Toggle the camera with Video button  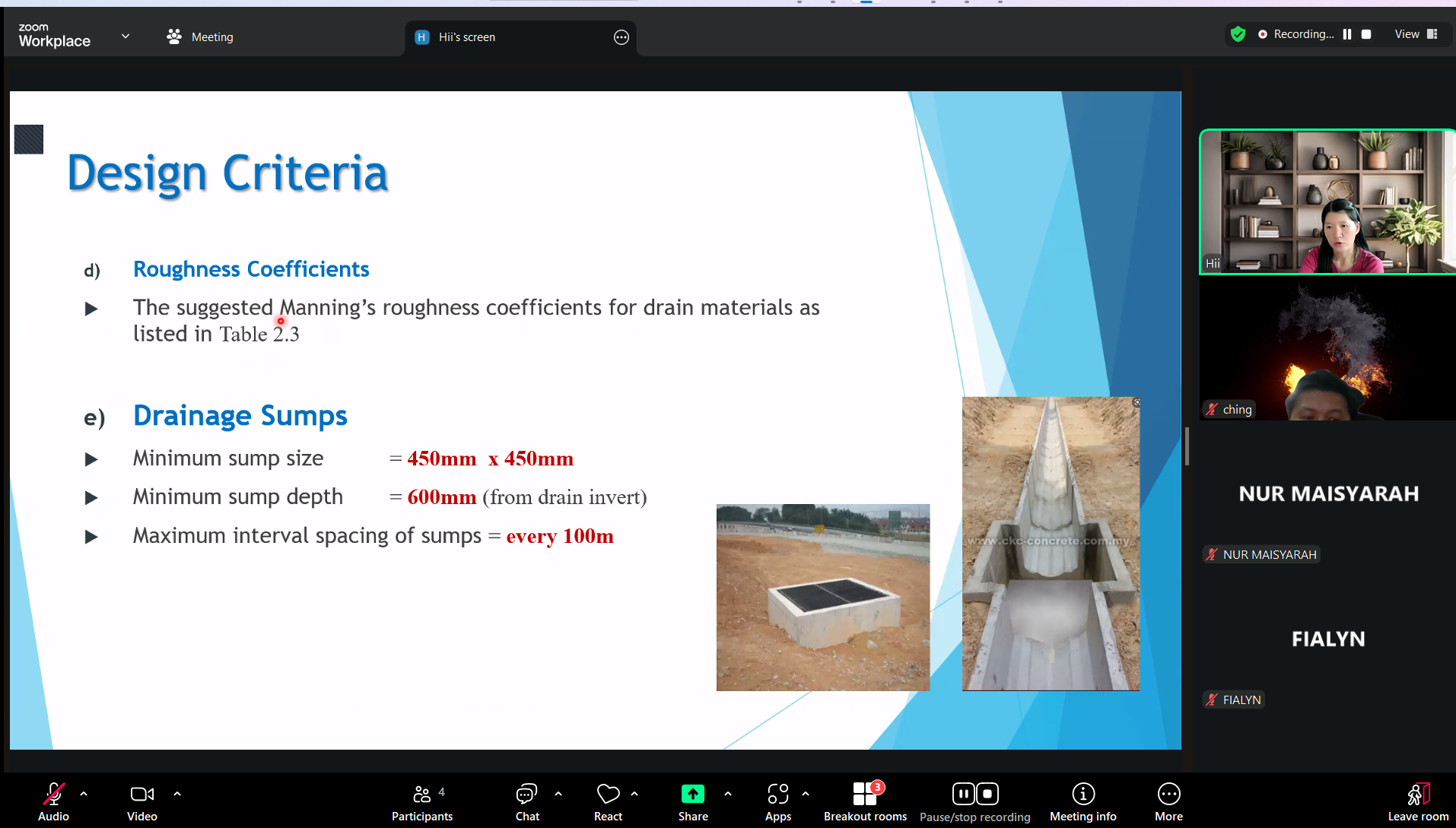click(141, 802)
